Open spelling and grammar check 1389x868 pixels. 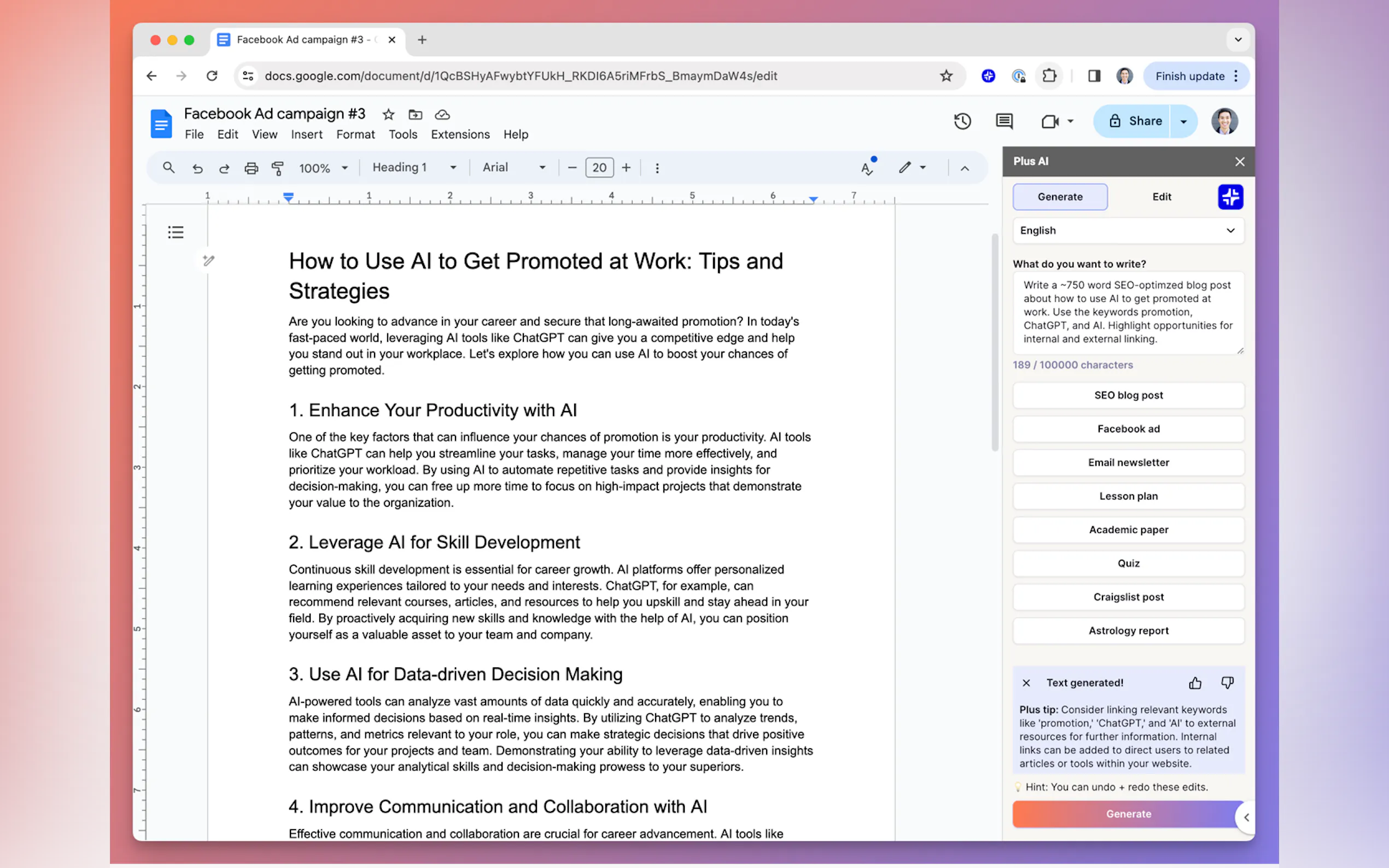pos(868,168)
